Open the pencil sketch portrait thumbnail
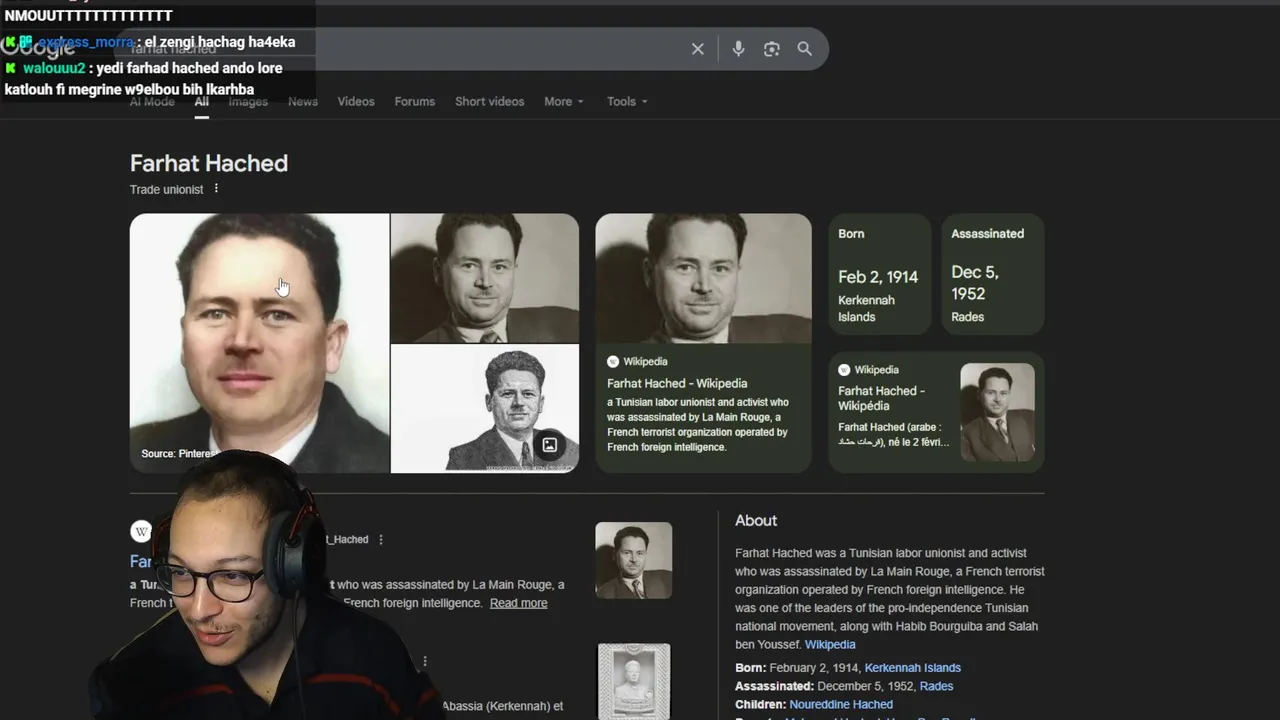The width and height of the screenshot is (1280, 720). 485,409
